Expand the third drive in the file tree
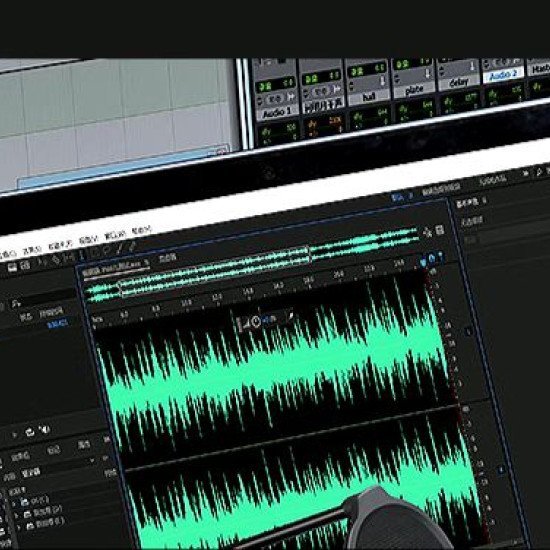 click(19, 527)
